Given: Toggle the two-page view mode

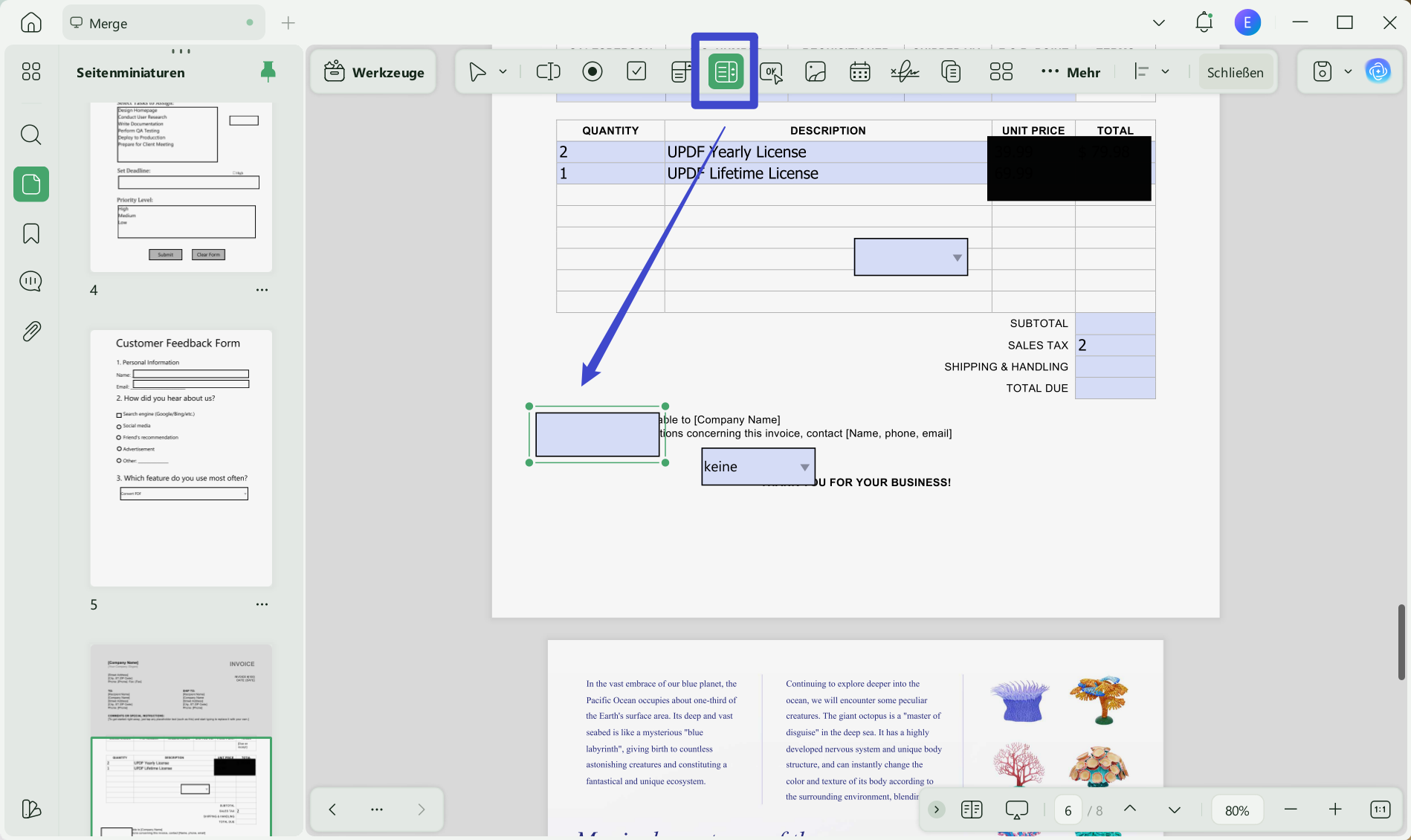Looking at the screenshot, I should (972, 810).
